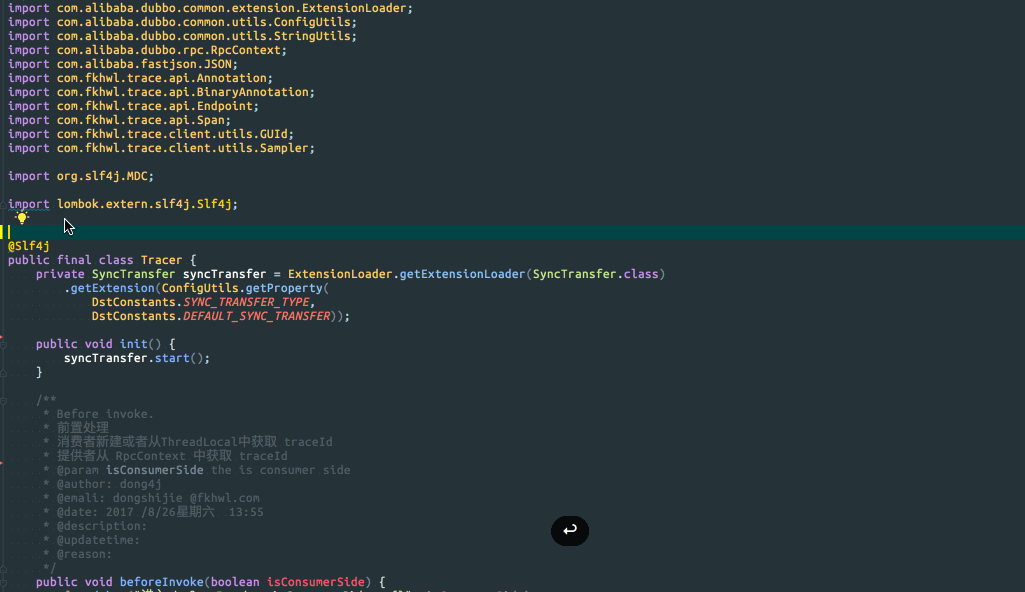
Task: Click the Tracer class name
Action: (x=161, y=260)
